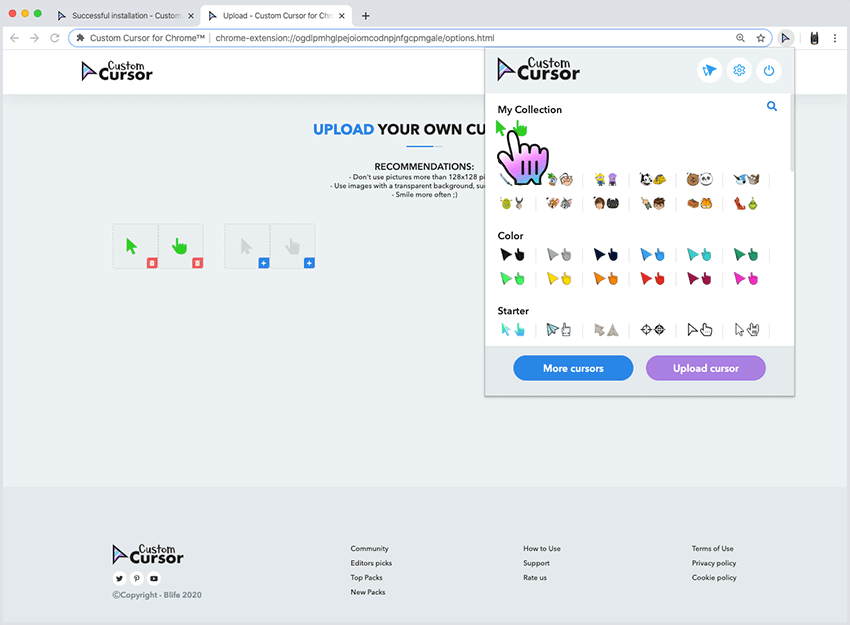Add a new hand pointer image
Screen dimensions: 850x625
pos(309,263)
